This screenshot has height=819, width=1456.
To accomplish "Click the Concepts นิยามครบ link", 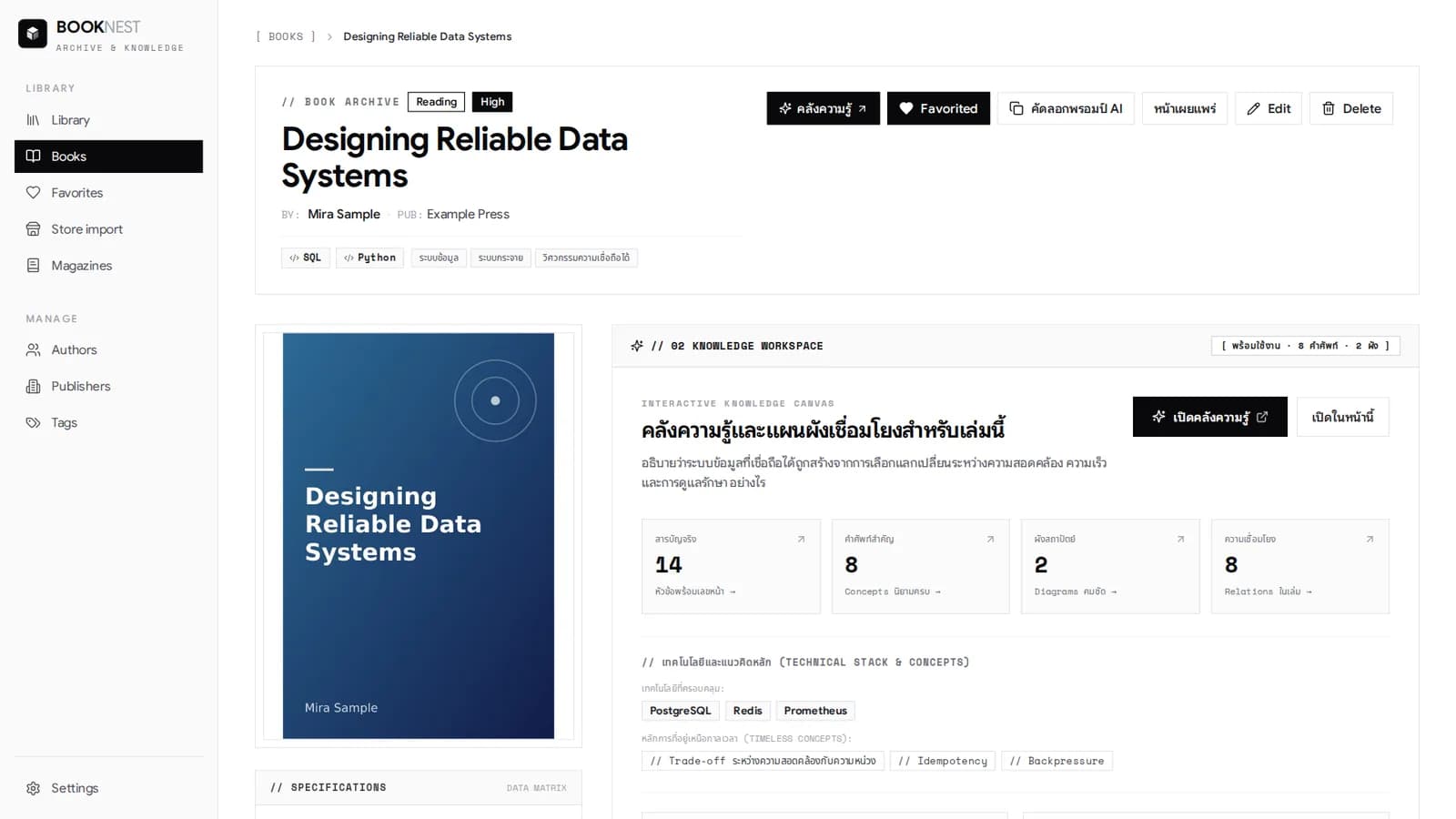I will pos(893,591).
